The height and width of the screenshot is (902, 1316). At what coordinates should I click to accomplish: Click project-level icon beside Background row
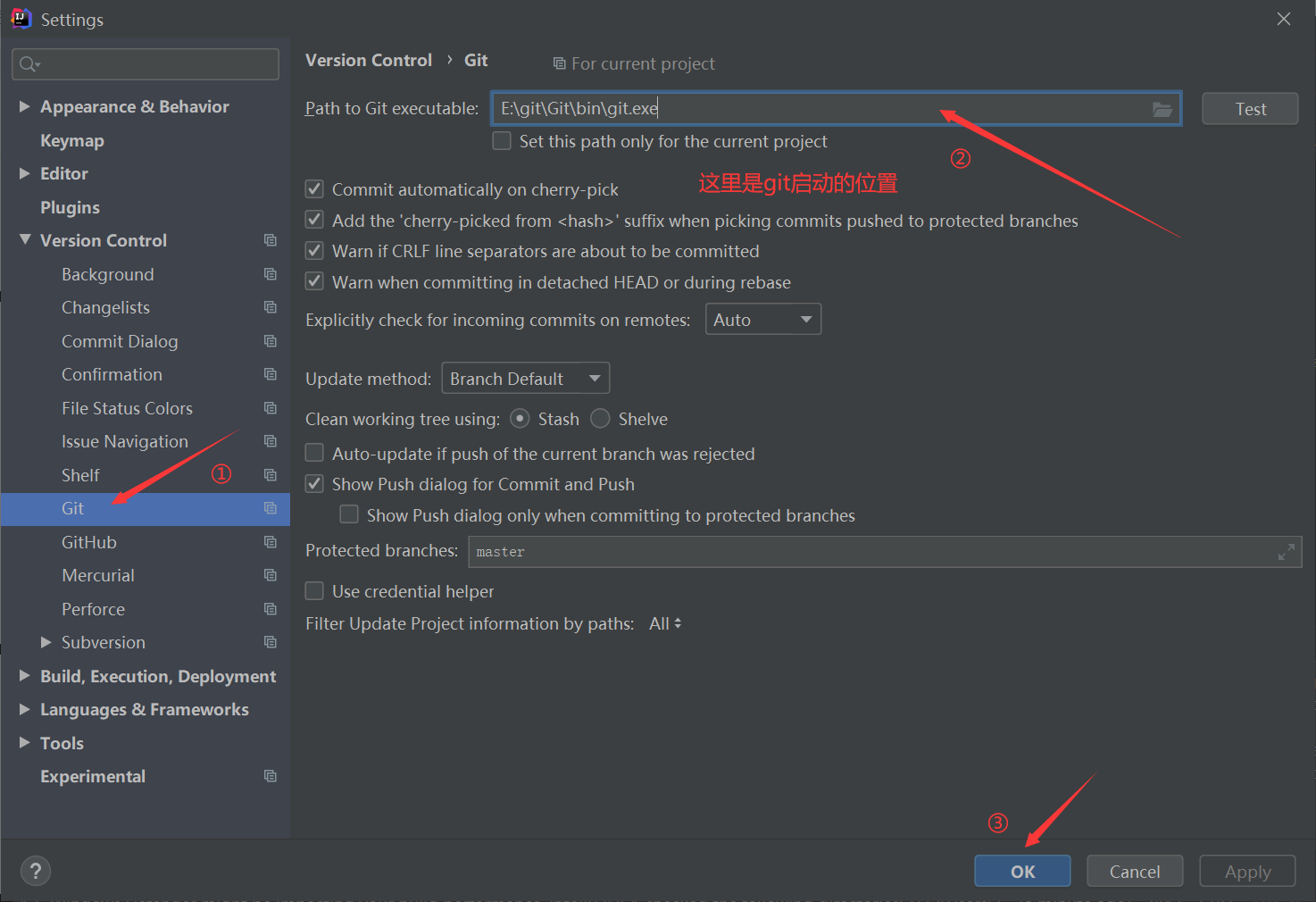[271, 274]
